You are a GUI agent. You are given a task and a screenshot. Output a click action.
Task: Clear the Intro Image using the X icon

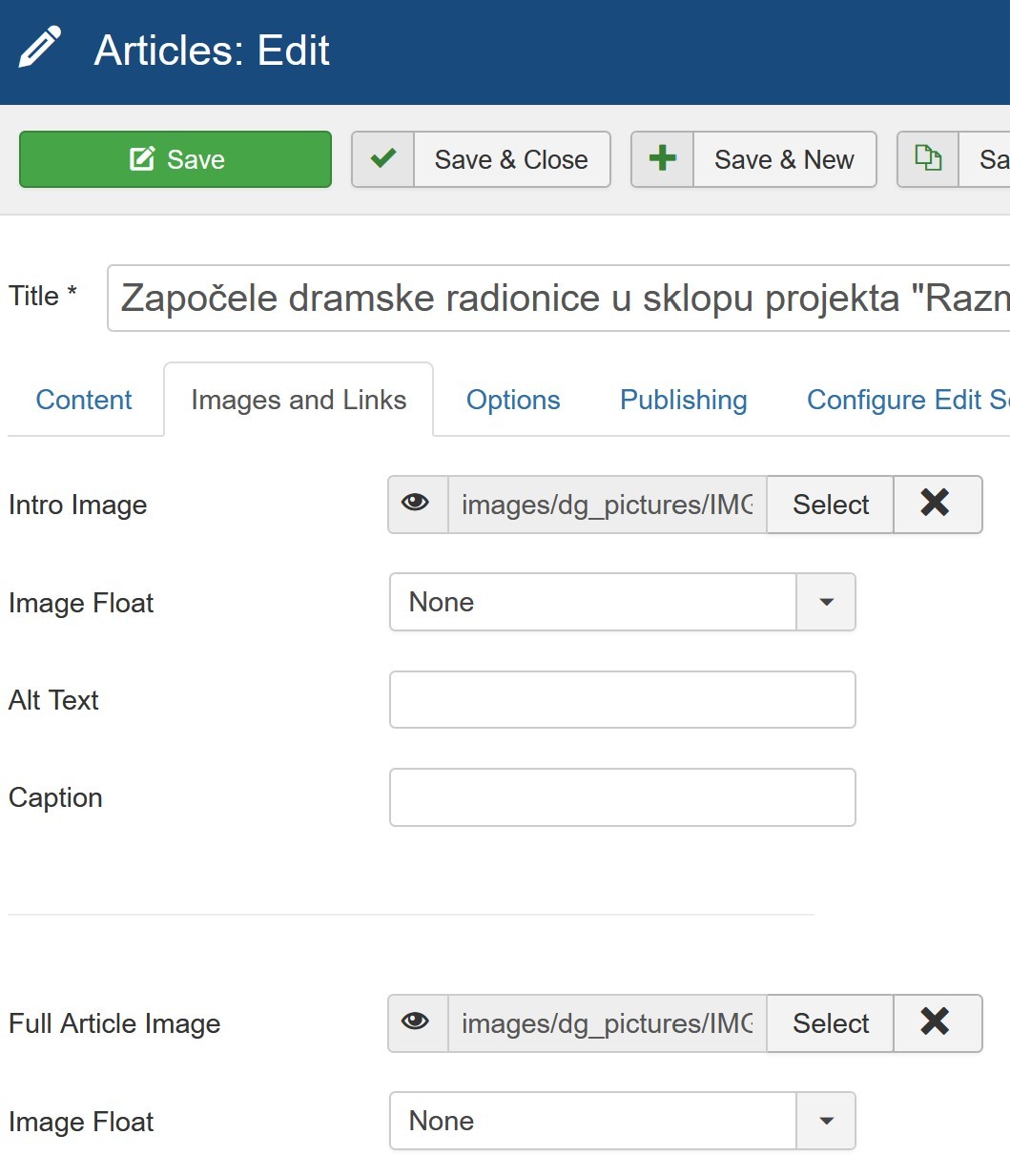[936, 504]
